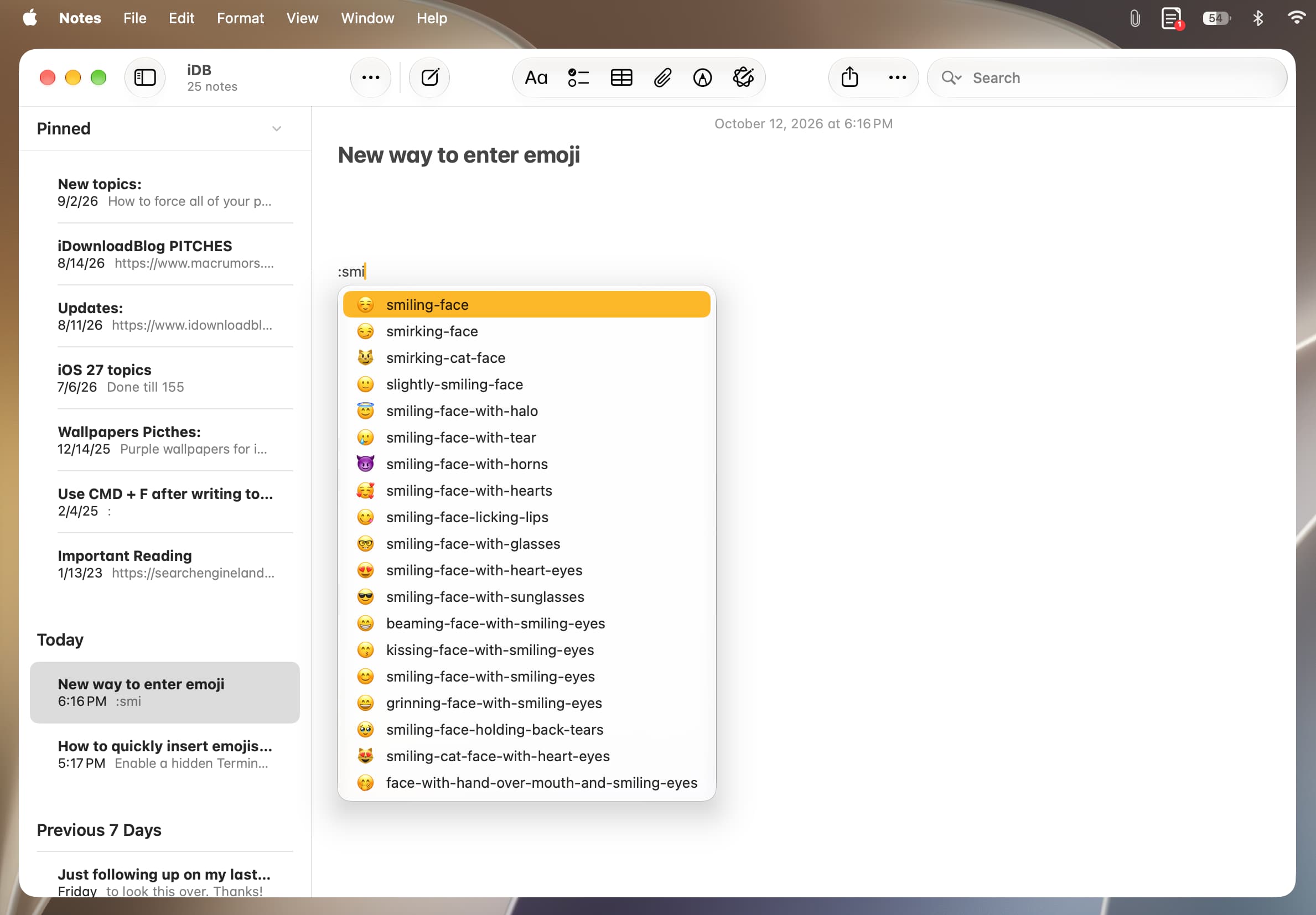Collapse the Pinned section chevron
Image resolution: width=1316 pixels, height=915 pixels.
coord(276,128)
